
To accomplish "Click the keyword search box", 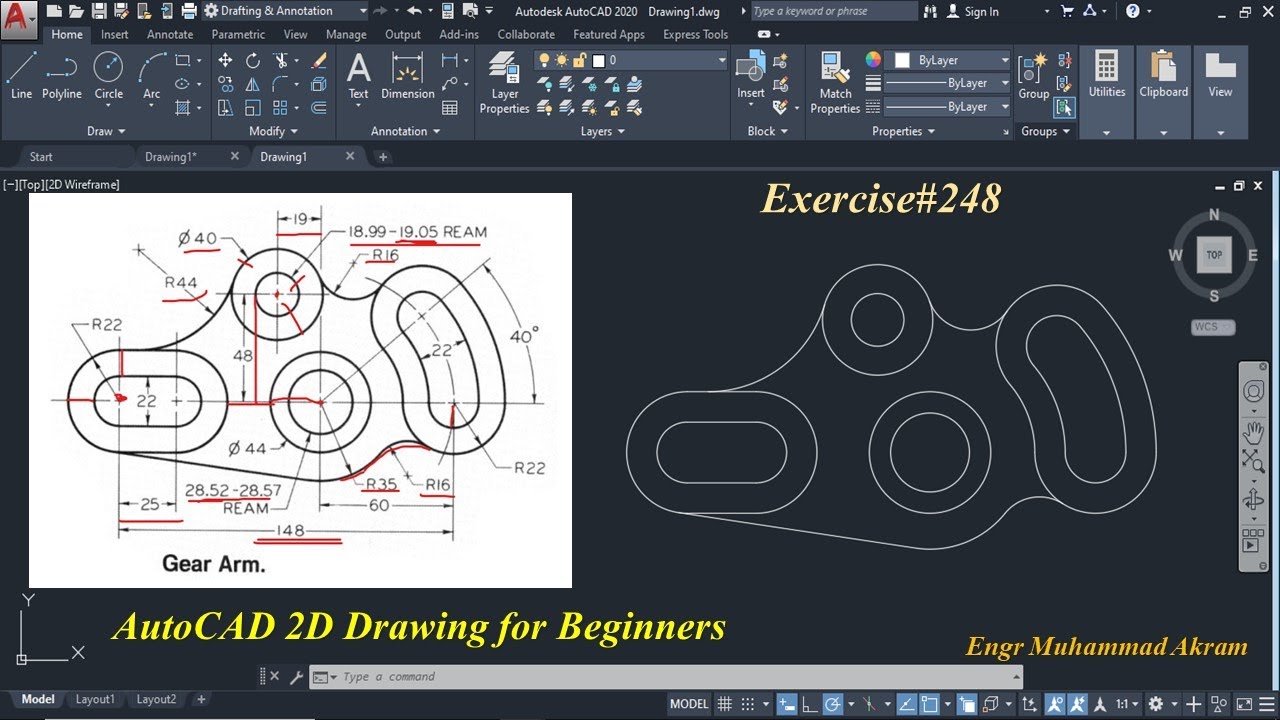I will [x=833, y=11].
